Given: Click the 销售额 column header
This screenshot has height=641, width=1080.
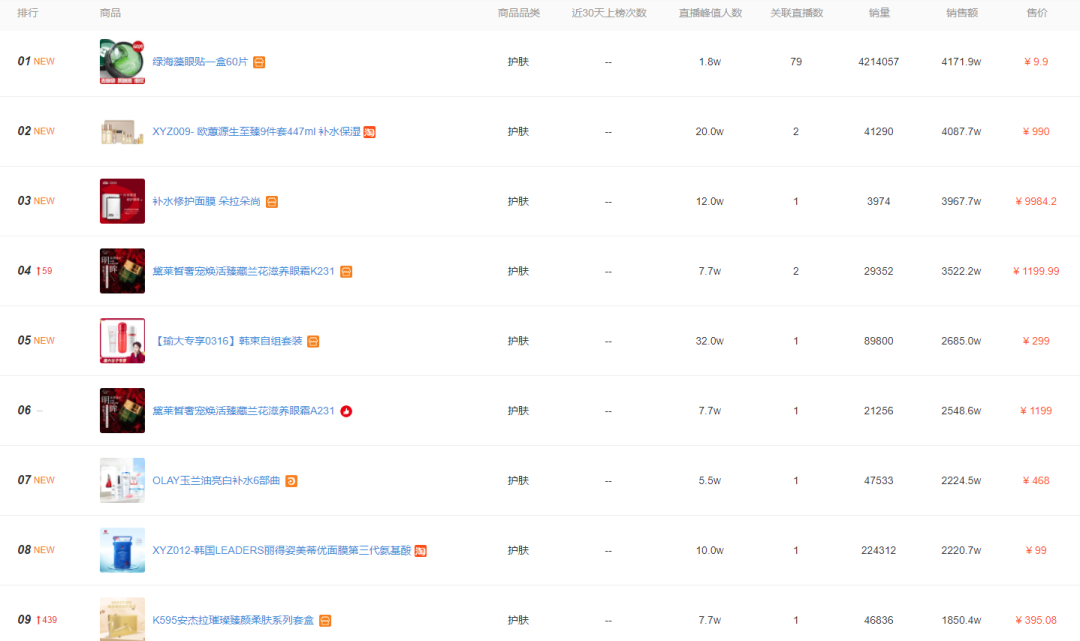Looking at the screenshot, I should pyautogui.click(x=962, y=12).
